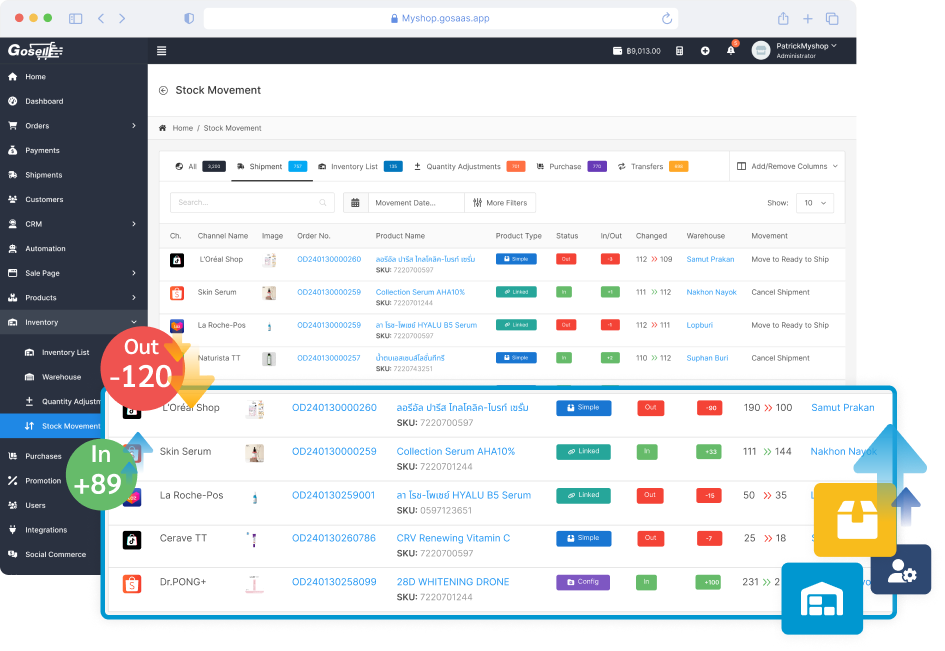
Task: Open Warehouse under Inventory
Action: coord(61,377)
